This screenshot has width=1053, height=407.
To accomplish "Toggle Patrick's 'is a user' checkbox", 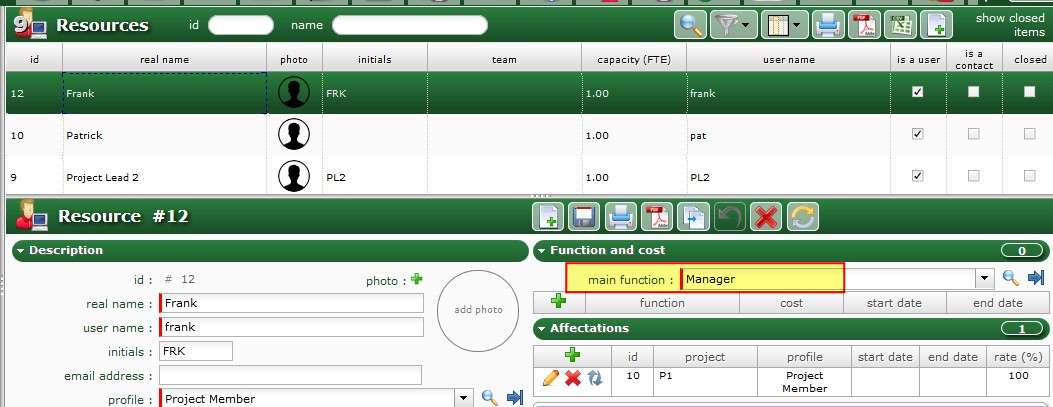I will [917, 134].
